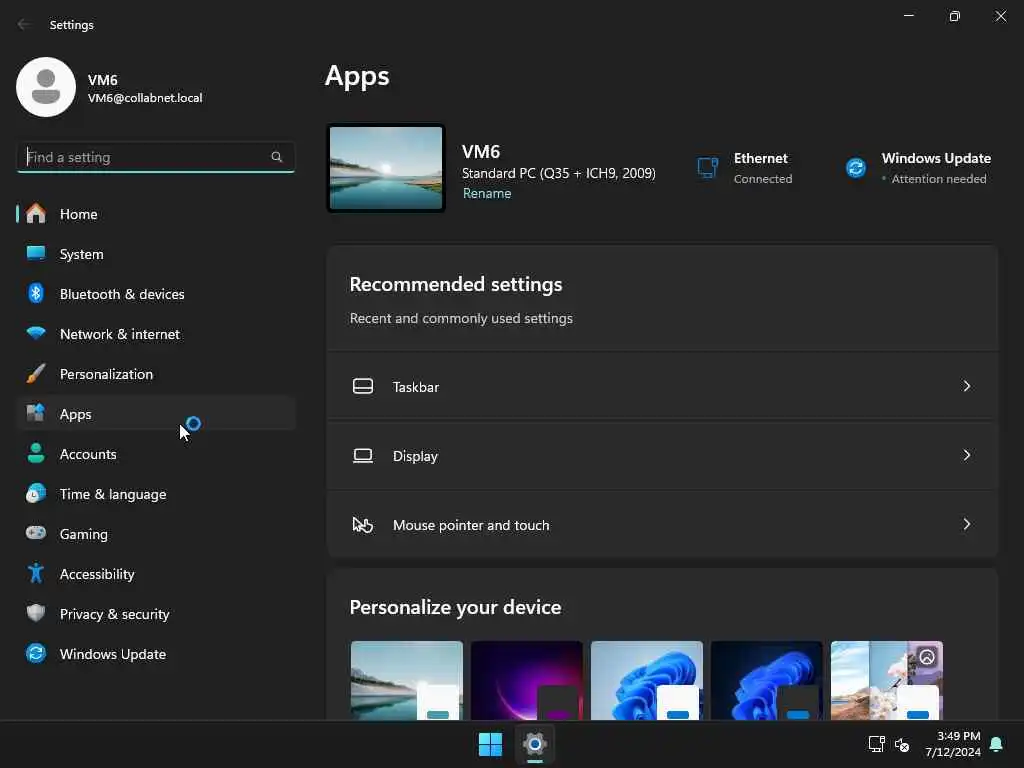Open Home in the sidebar
This screenshot has width=1024, height=768.
156,214
